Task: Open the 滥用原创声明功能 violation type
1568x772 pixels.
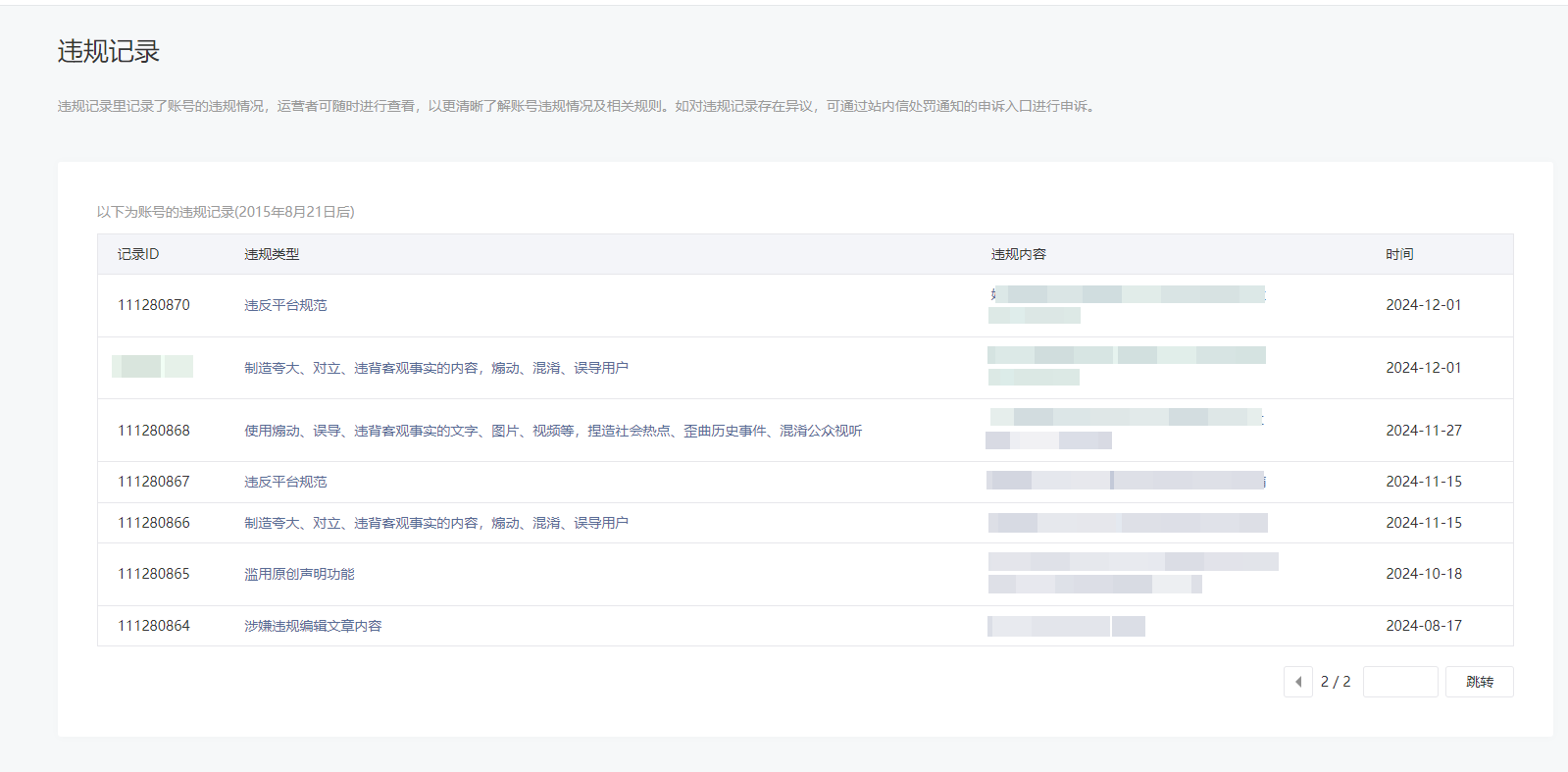Action: click(x=299, y=574)
